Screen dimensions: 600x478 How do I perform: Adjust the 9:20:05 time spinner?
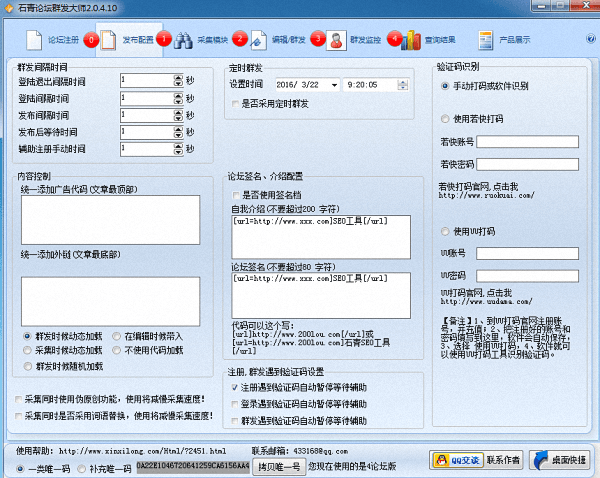point(403,86)
